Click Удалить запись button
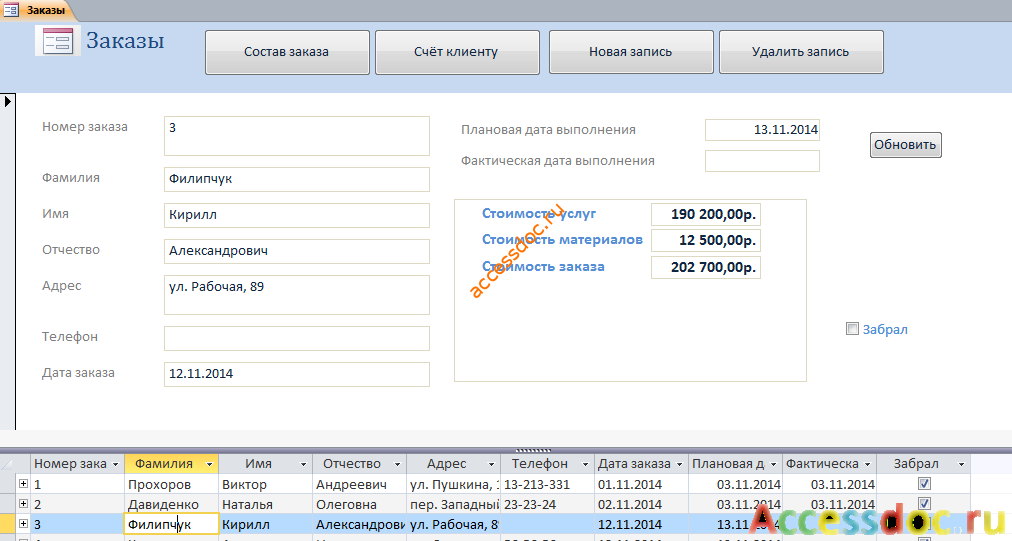The image size is (1012, 541). (801, 52)
